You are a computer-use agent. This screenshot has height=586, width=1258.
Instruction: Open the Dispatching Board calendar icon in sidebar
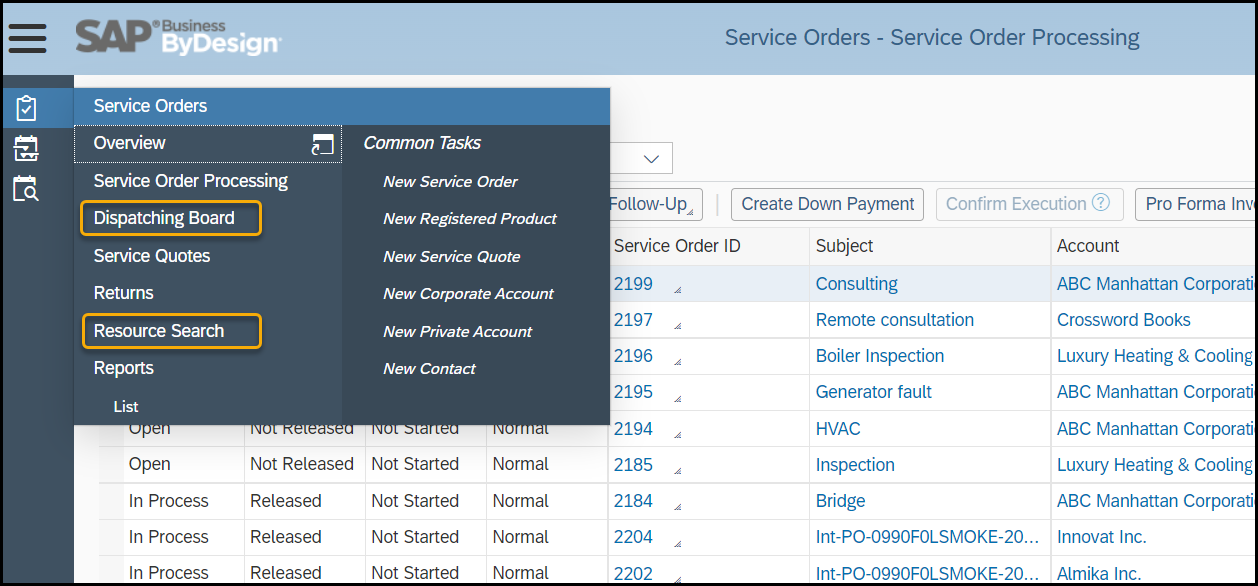click(27, 146)
